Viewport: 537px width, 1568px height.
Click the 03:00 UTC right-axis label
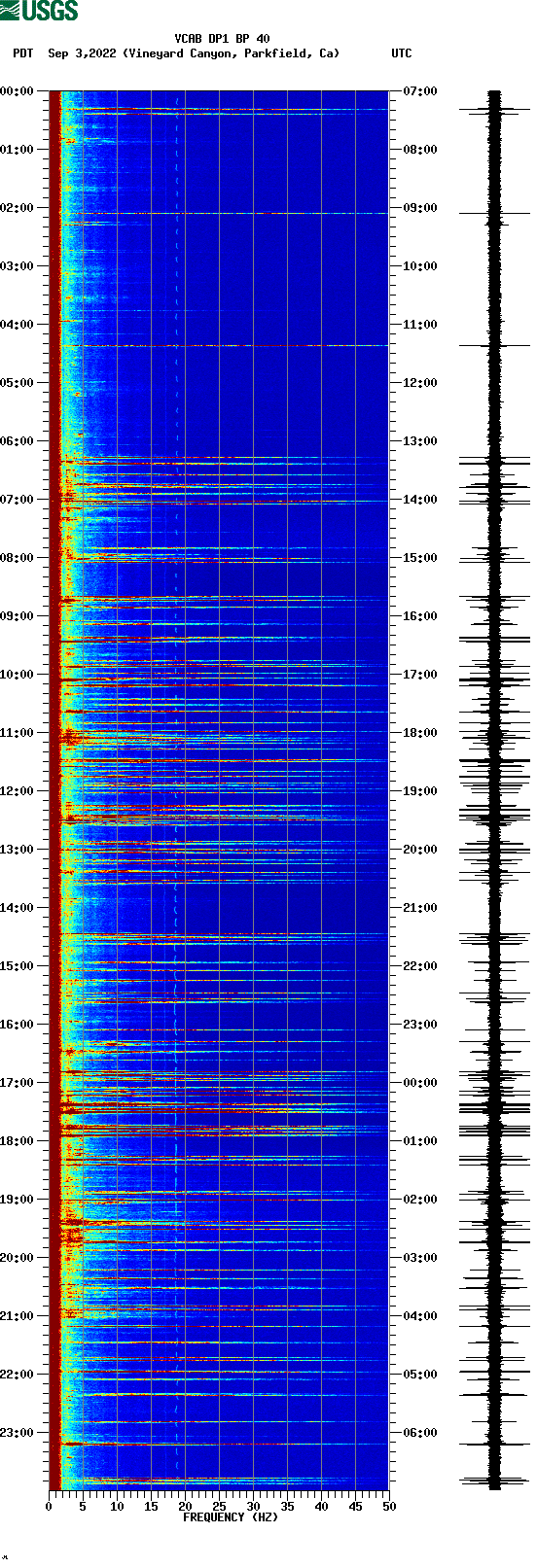[x=420, y=1258]
